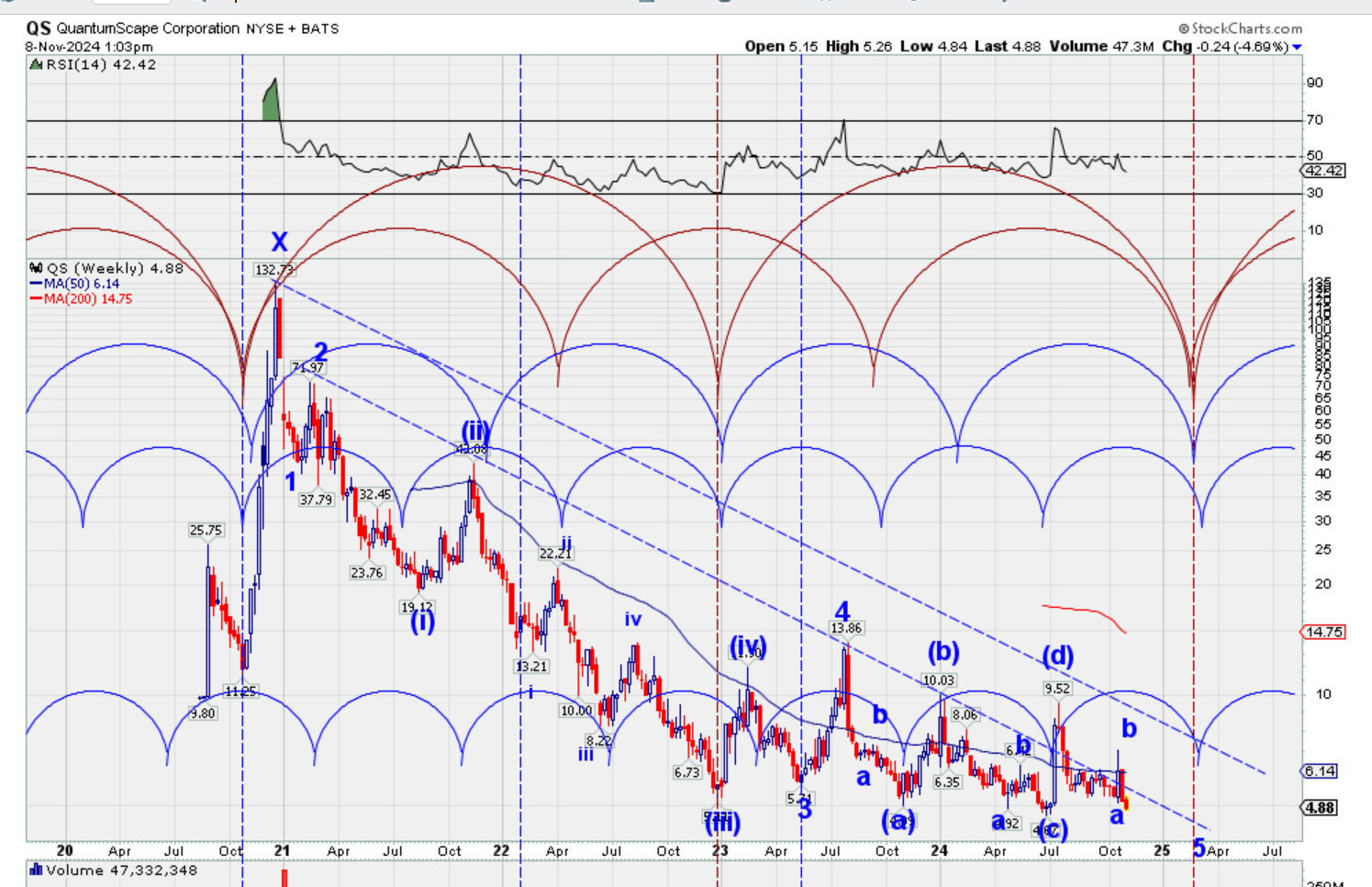
Task: Click the 22.21 price label
Action: point(555,554)
